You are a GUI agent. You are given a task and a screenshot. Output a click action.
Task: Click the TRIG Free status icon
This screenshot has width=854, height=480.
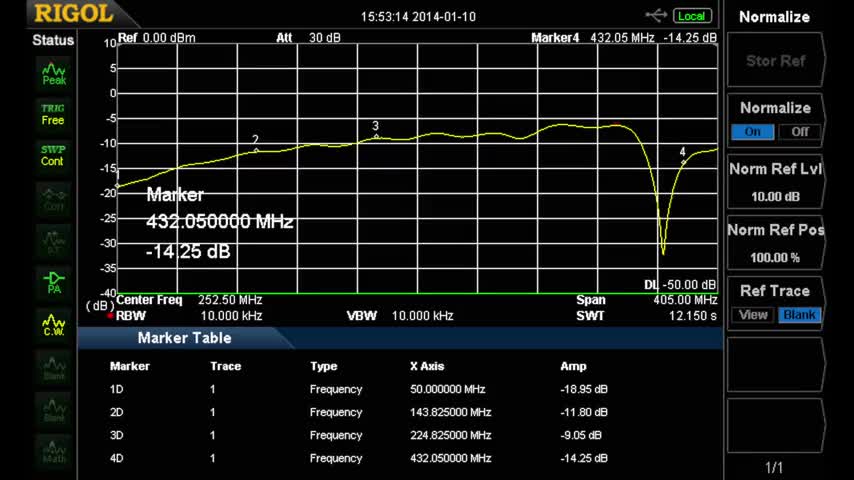pyautogui.click(x=53, y=114)
